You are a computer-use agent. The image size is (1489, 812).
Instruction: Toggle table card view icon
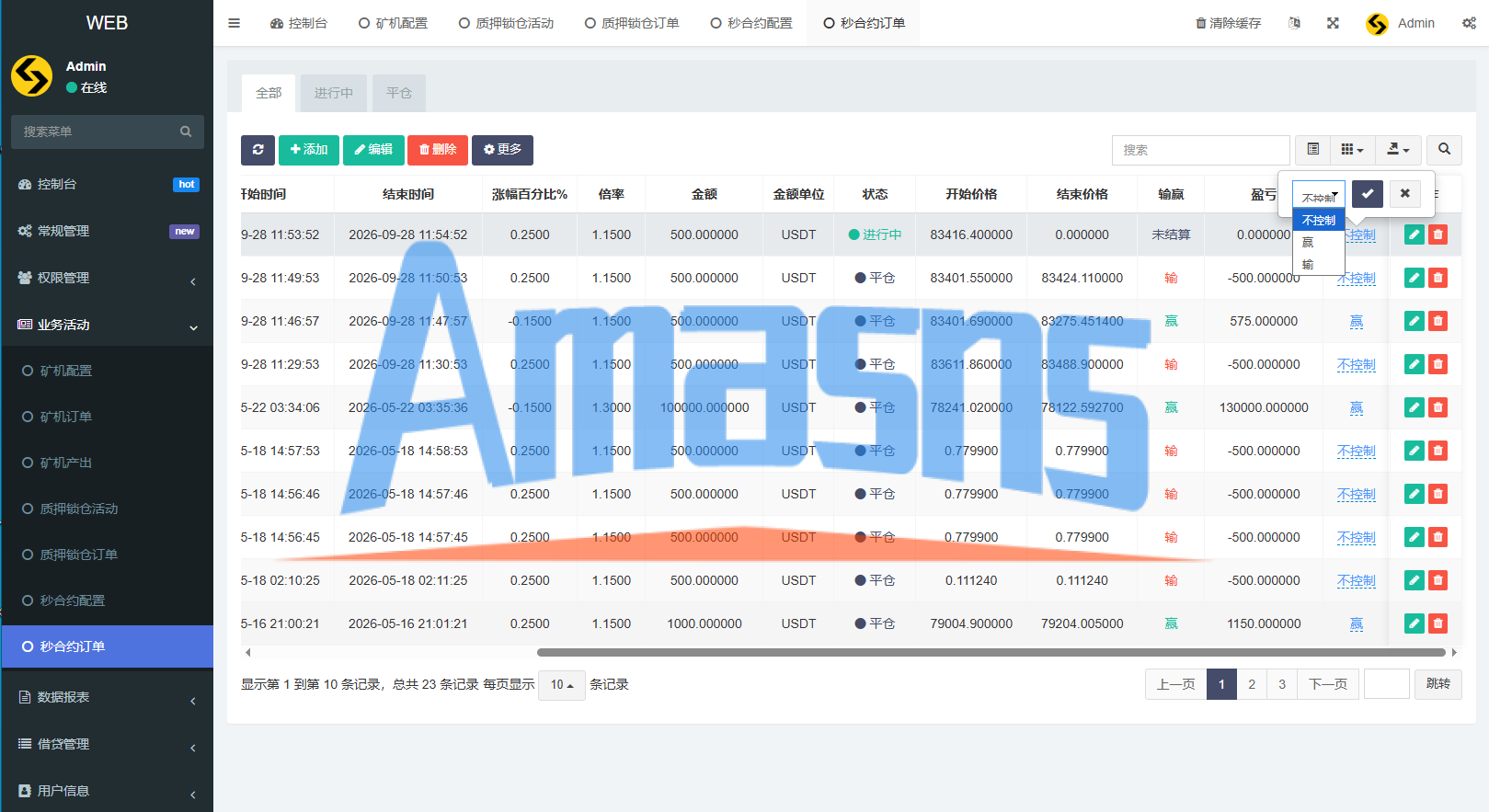click(1313, 150)
